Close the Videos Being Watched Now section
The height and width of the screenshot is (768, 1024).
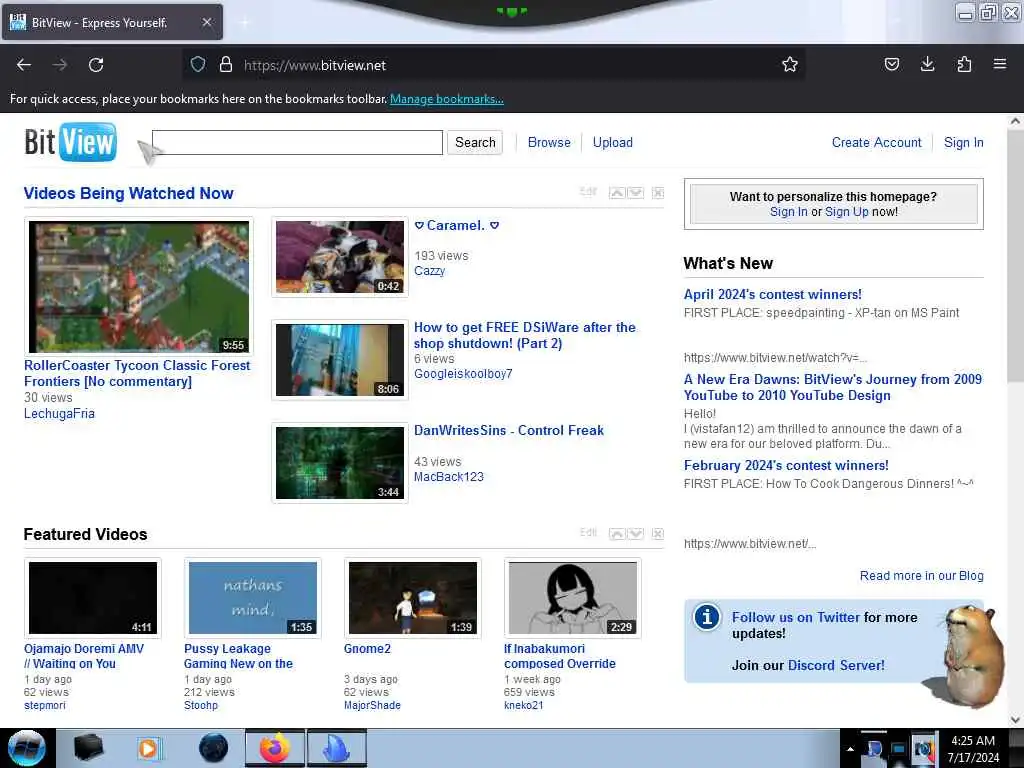pos(658,193)
